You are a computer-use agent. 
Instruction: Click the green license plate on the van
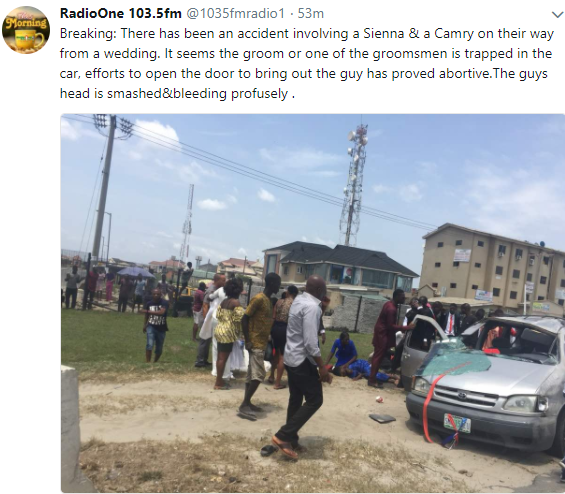tap(457, 423)
